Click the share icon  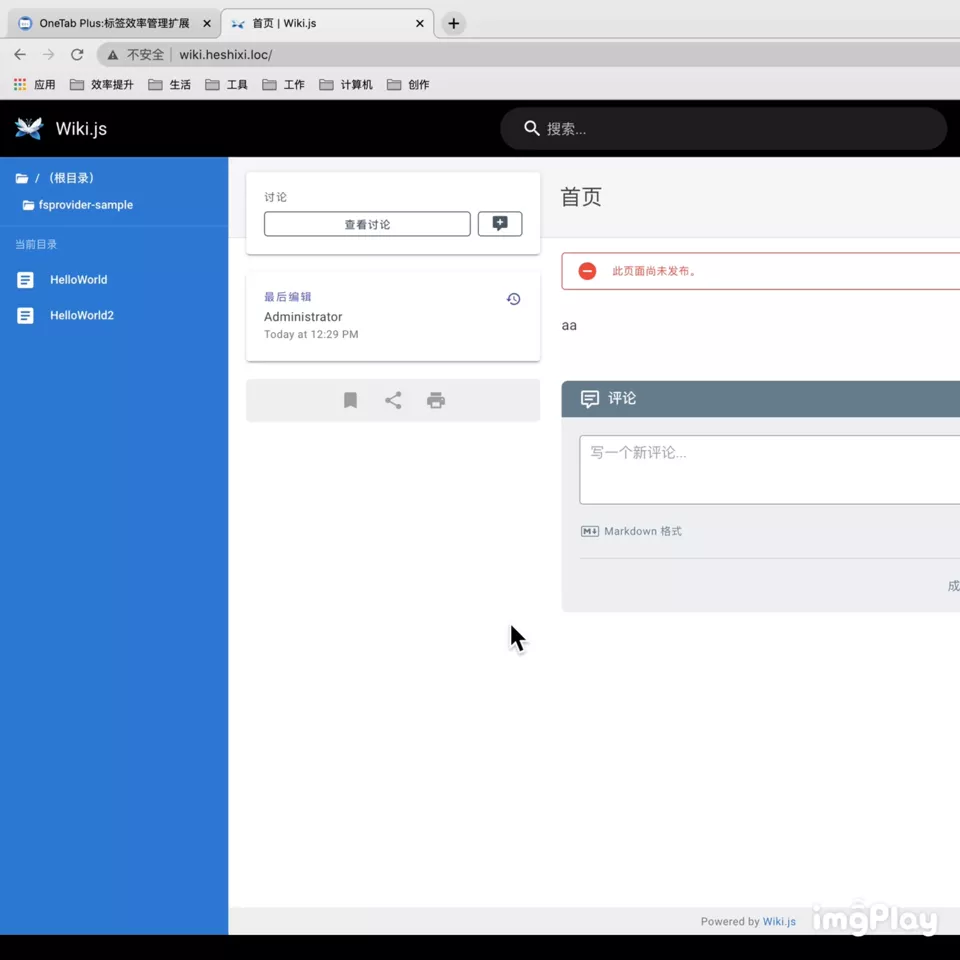pos(393,400)
